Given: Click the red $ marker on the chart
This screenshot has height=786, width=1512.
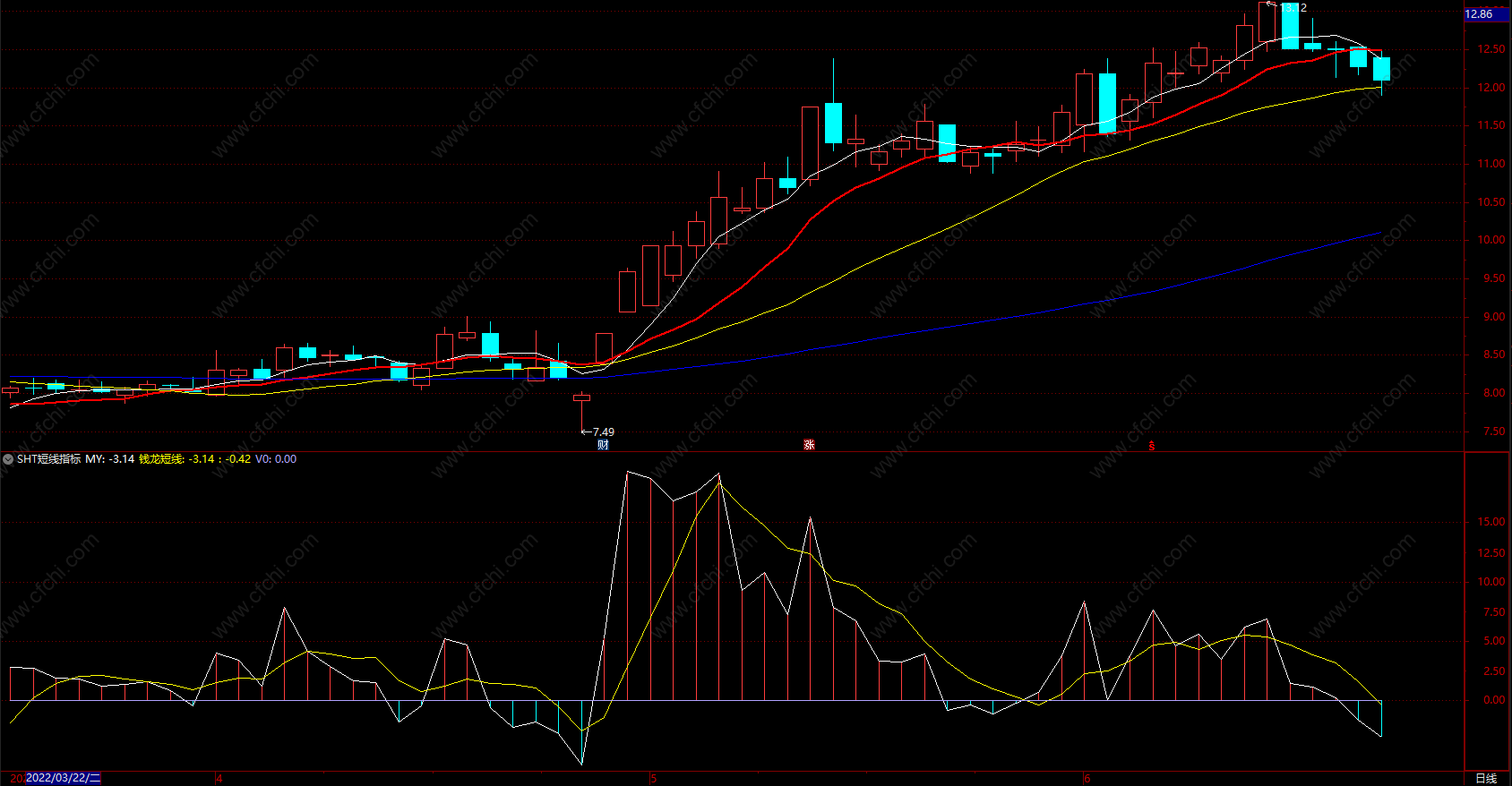Looking at the screenshot, I should tap(1152, 445).
